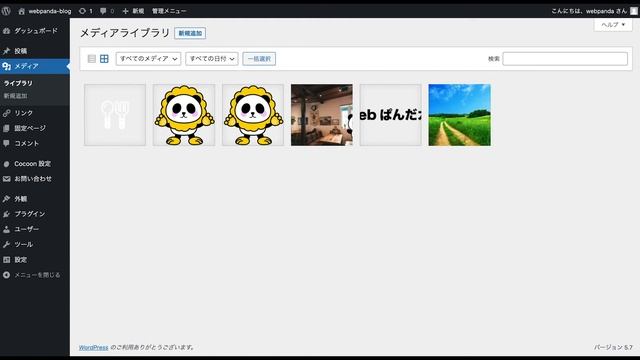Viewport: 640px width, 360px height.
Task: Click the settings sliders icon
Action: click(x=7, y=260)
